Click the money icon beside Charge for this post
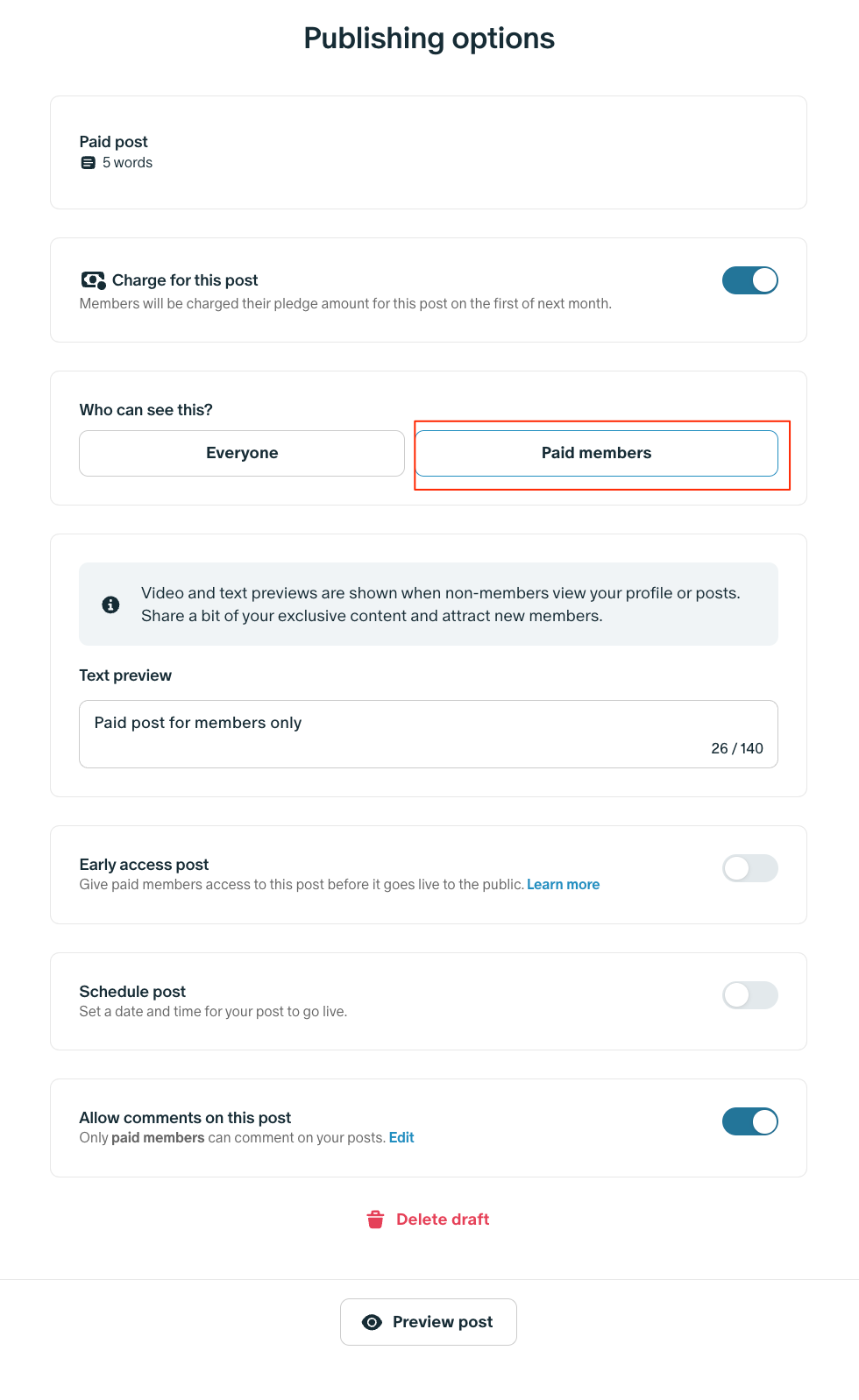Image resolution: width=859 pixels, height=1400 pixels. tap(93, 280)
